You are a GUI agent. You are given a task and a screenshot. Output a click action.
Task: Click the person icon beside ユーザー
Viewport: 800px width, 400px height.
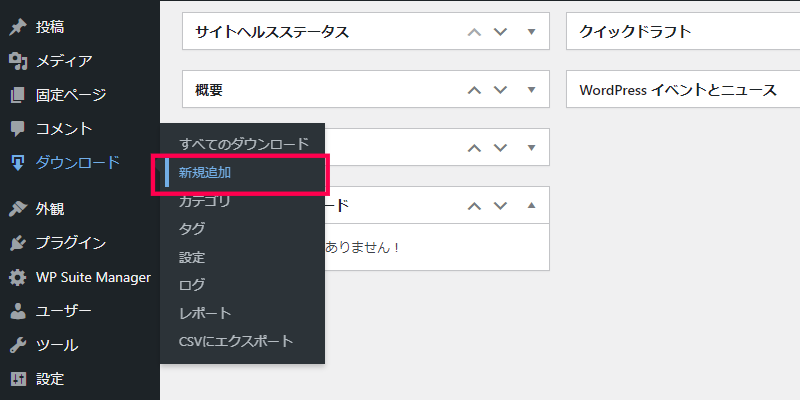coord(18,311)
